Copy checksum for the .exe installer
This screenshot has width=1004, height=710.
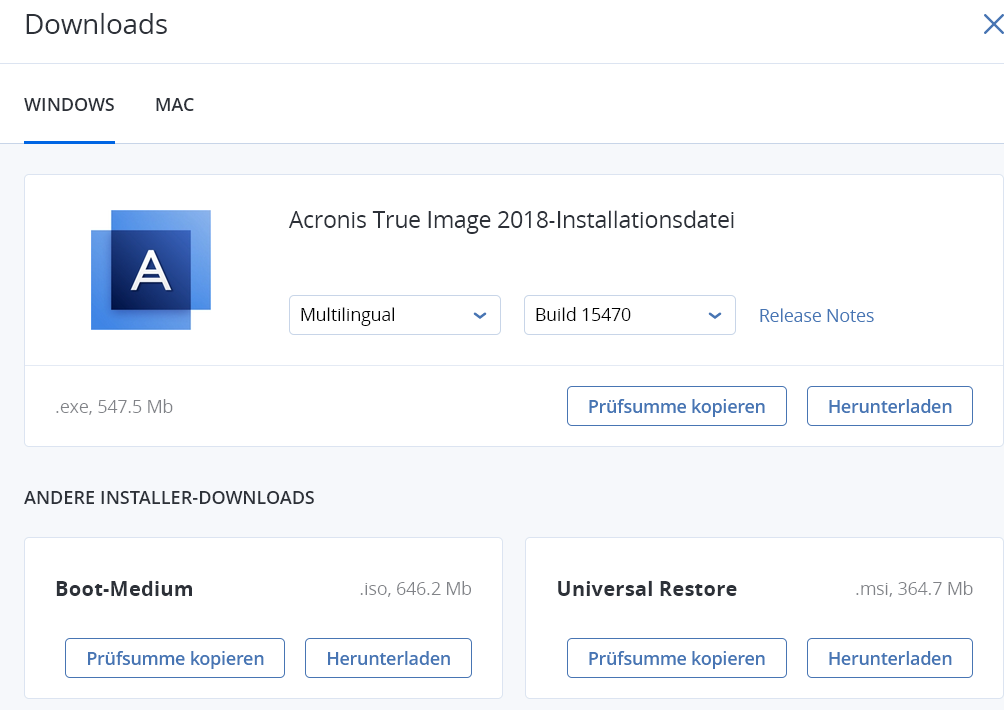pyautogui.click(x=676, y=406)
